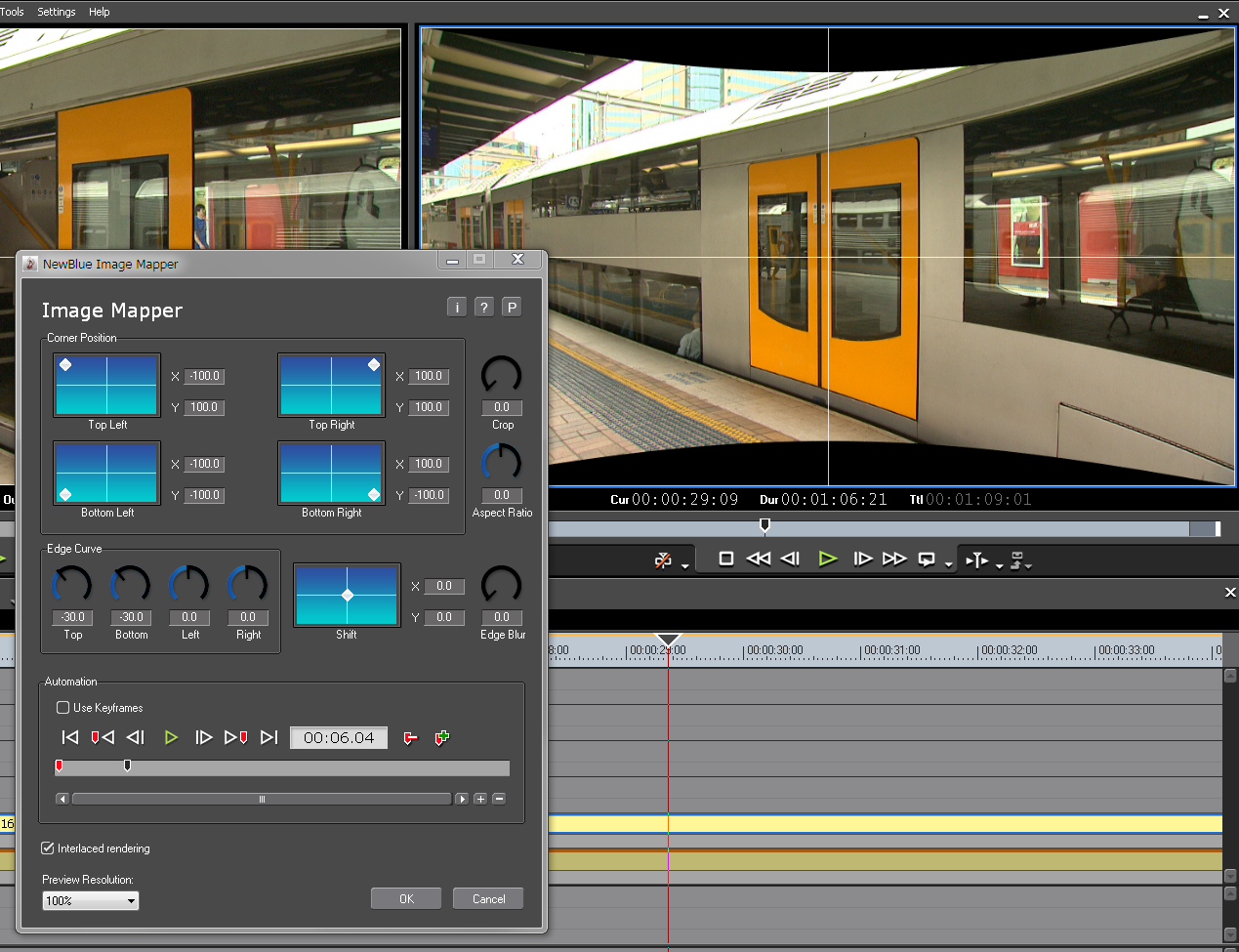This screenshot has width=1239, height=952.
Task: Open the Help menu
Action: coord(99,12)
